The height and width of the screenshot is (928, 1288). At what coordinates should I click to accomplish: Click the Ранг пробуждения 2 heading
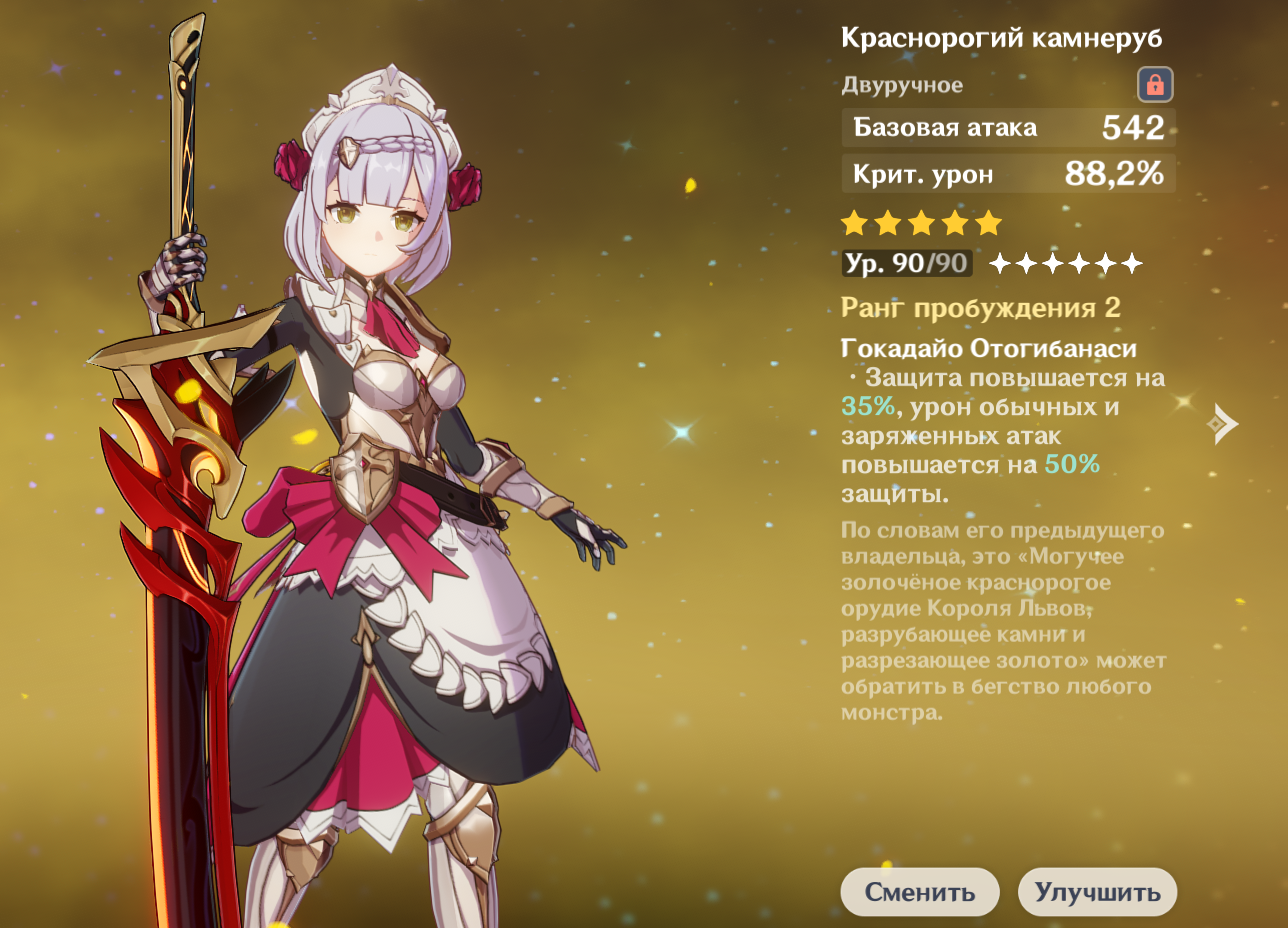coord(981,308)
